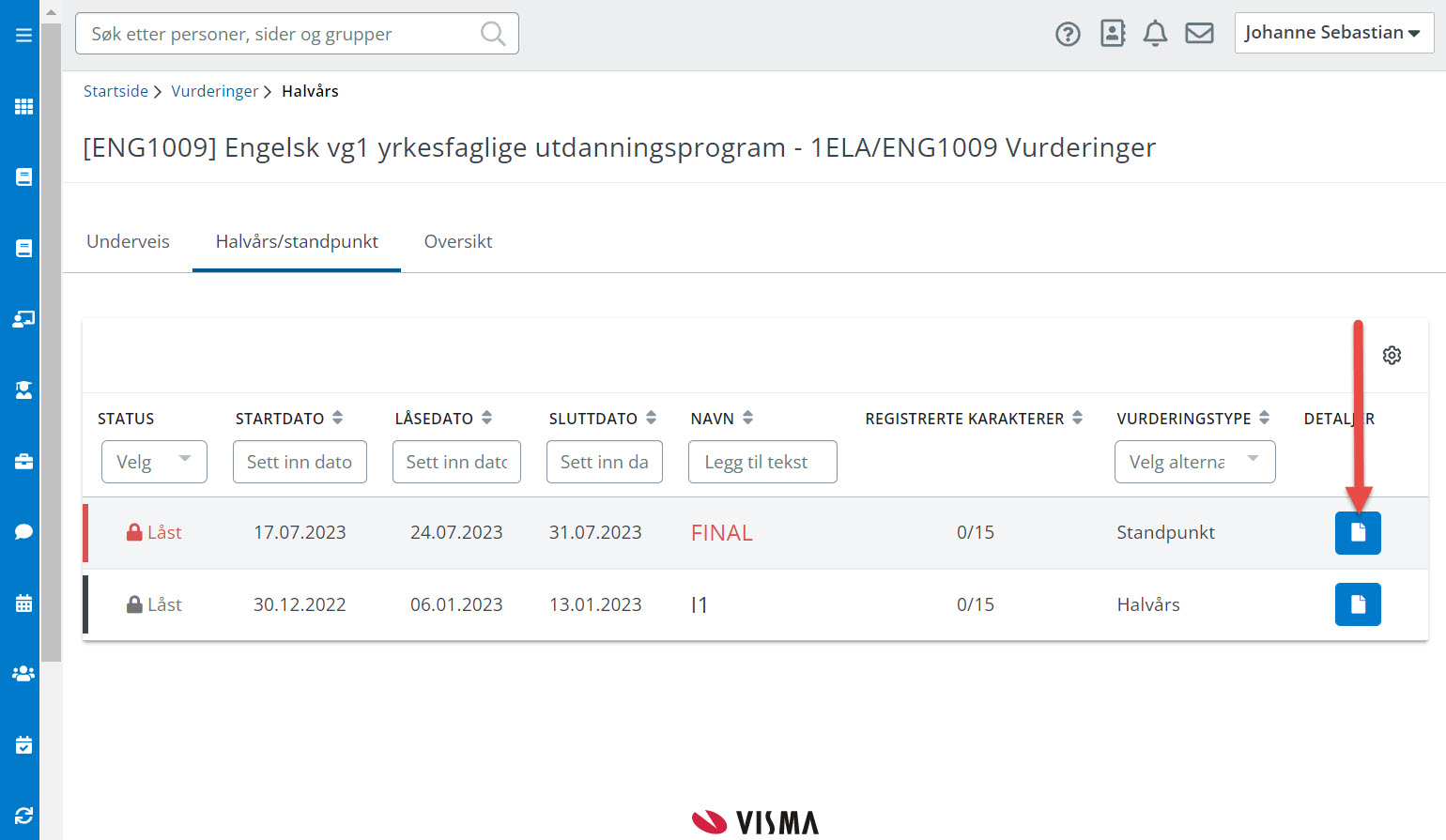Switch to the Oversikt tab
Screen dimensions: 1446x840
point(458,241)
